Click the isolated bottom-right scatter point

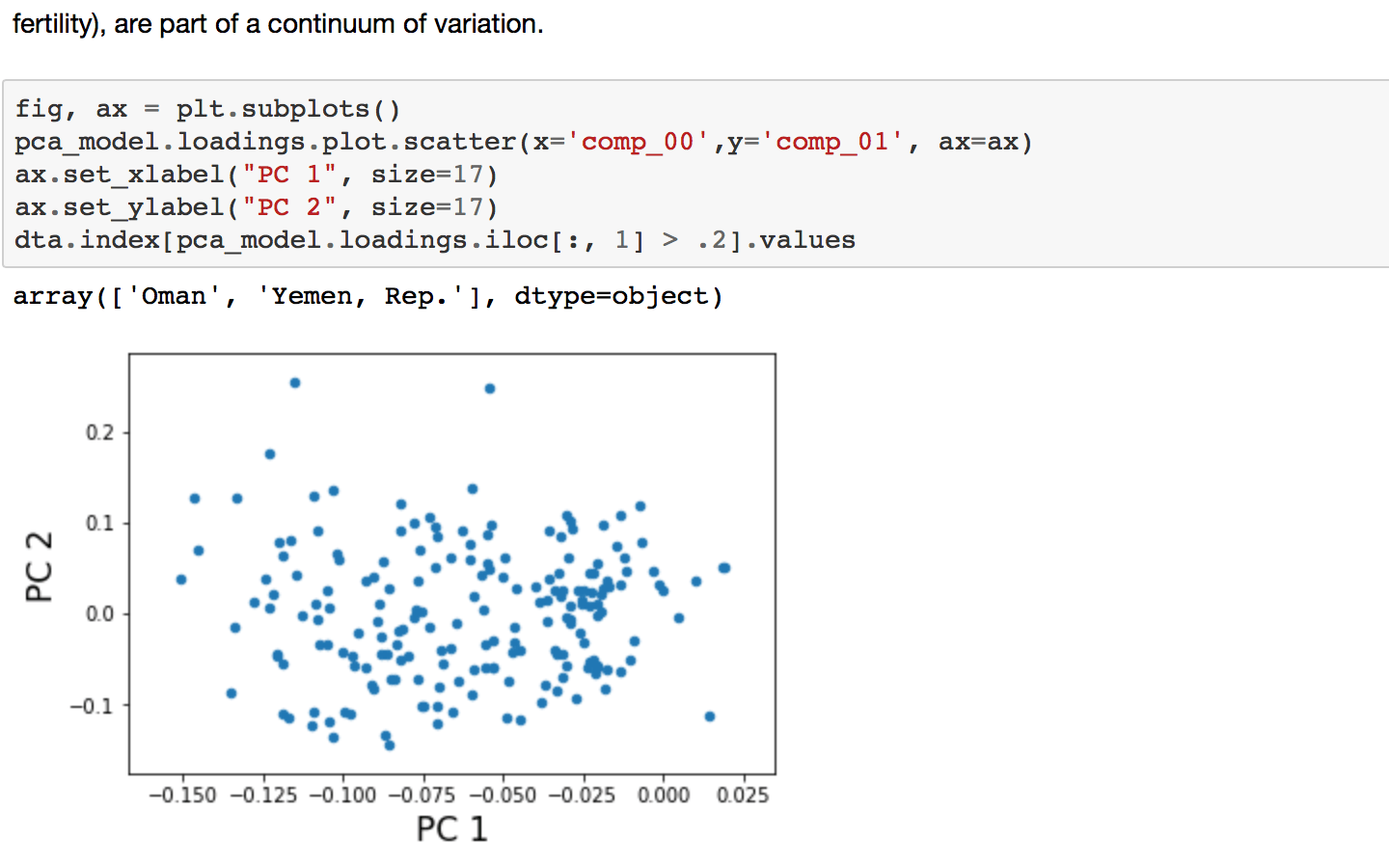(710, 717)
